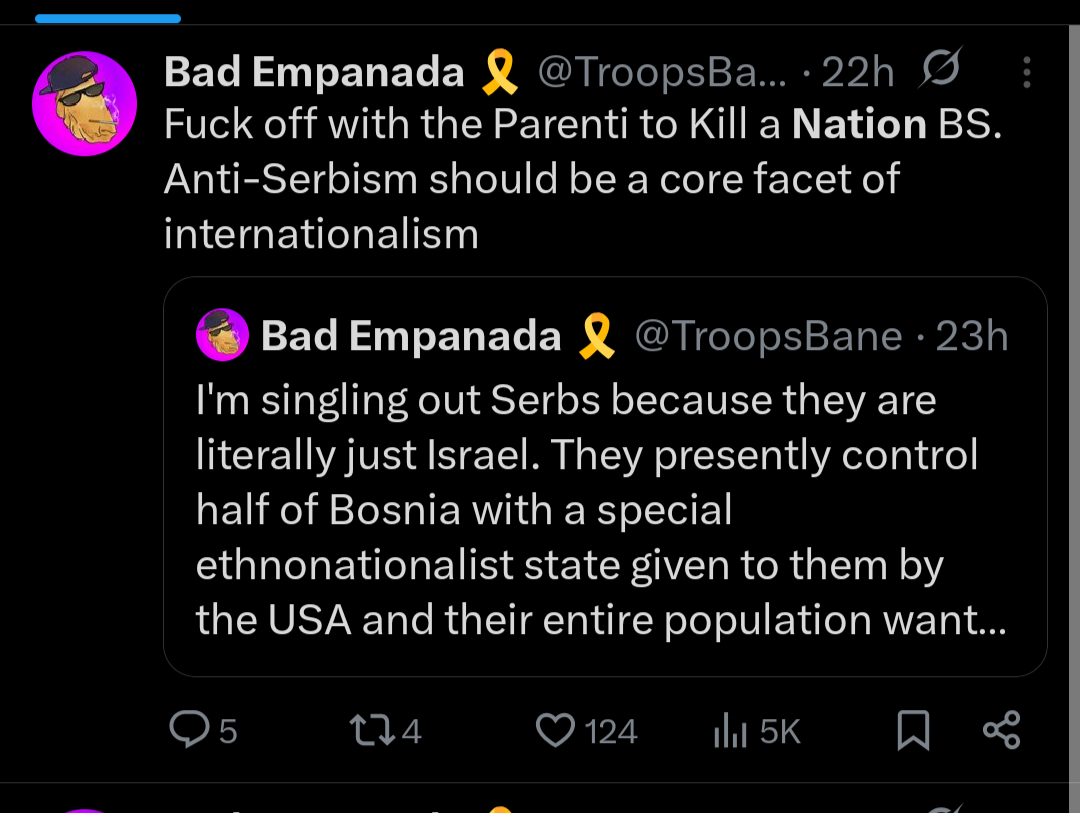Viewport: 1080px width, 813px height.
Task: Click the truncated @TroopsBa... handle
Action: tap(662, 72)
